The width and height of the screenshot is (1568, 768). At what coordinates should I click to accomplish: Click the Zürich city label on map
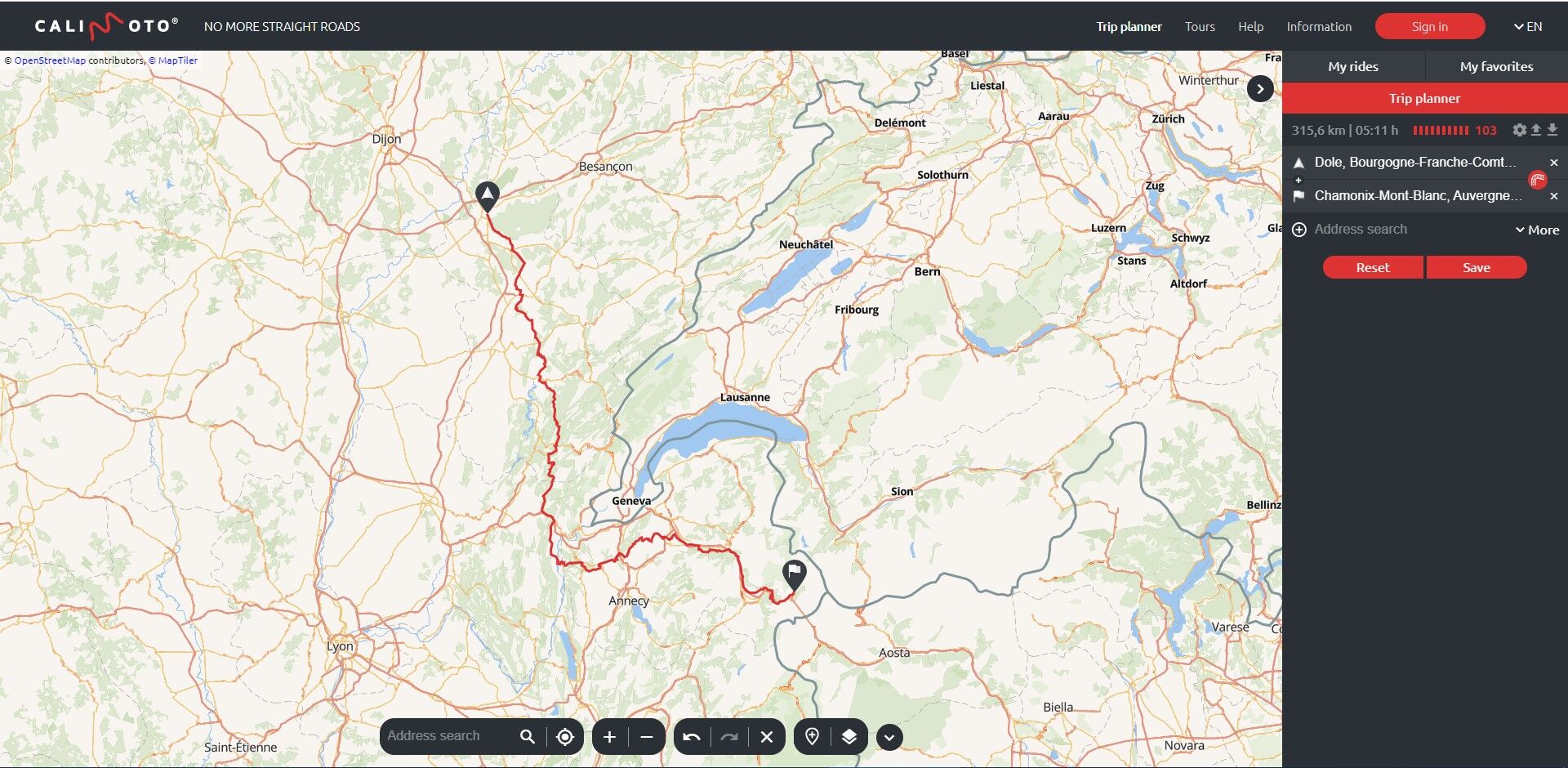coord(1168,119)
